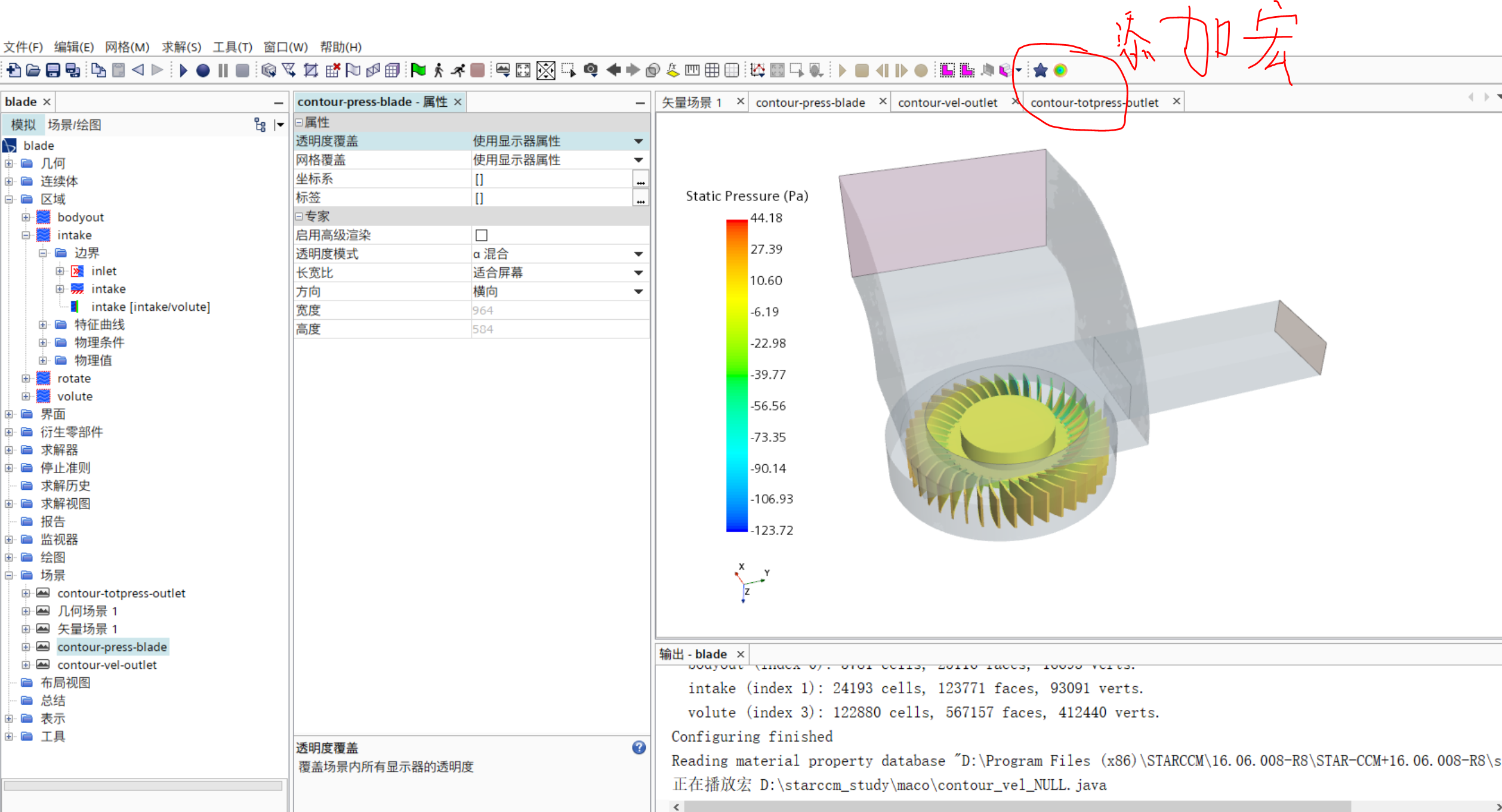This screenshot has width=1502, height=812.
Task: Click the ruler measure icon
Action: click(x=692, y=70)
